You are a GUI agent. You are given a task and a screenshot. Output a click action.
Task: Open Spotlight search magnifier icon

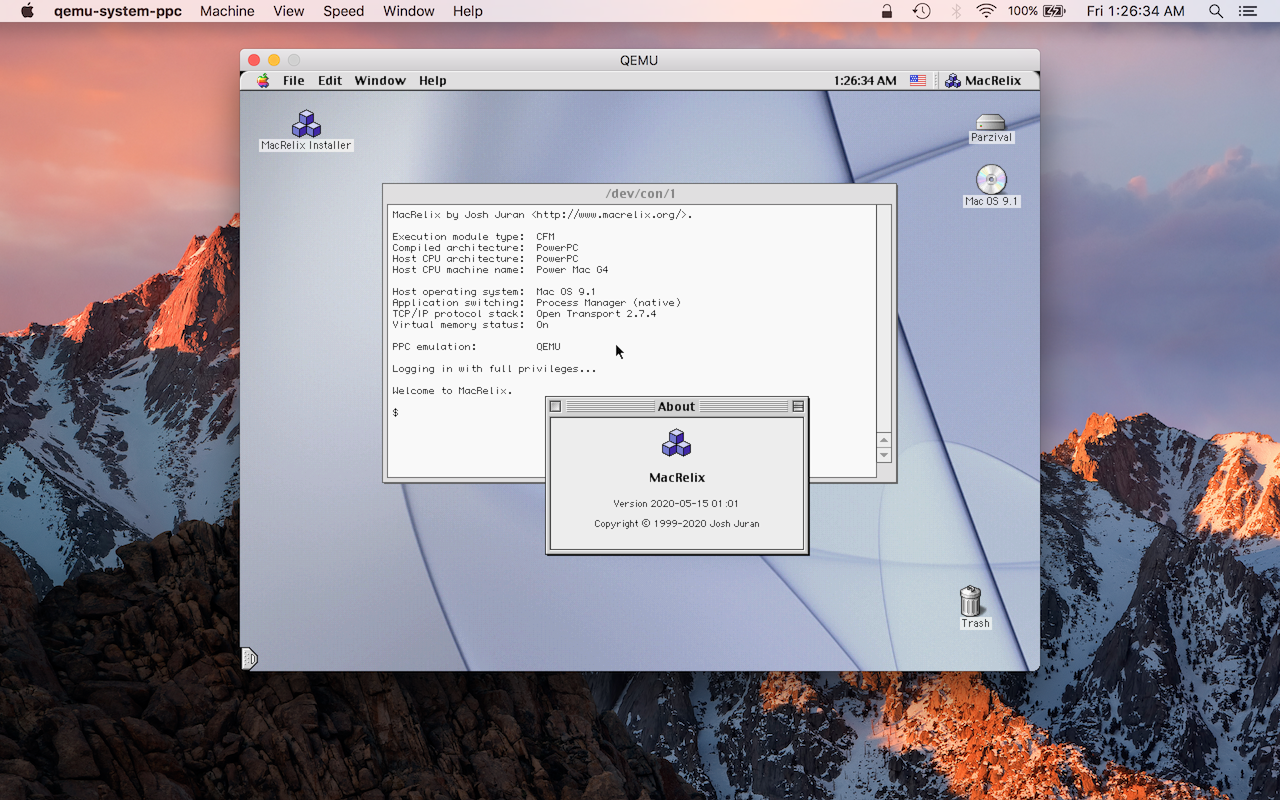click(1216, 11)
